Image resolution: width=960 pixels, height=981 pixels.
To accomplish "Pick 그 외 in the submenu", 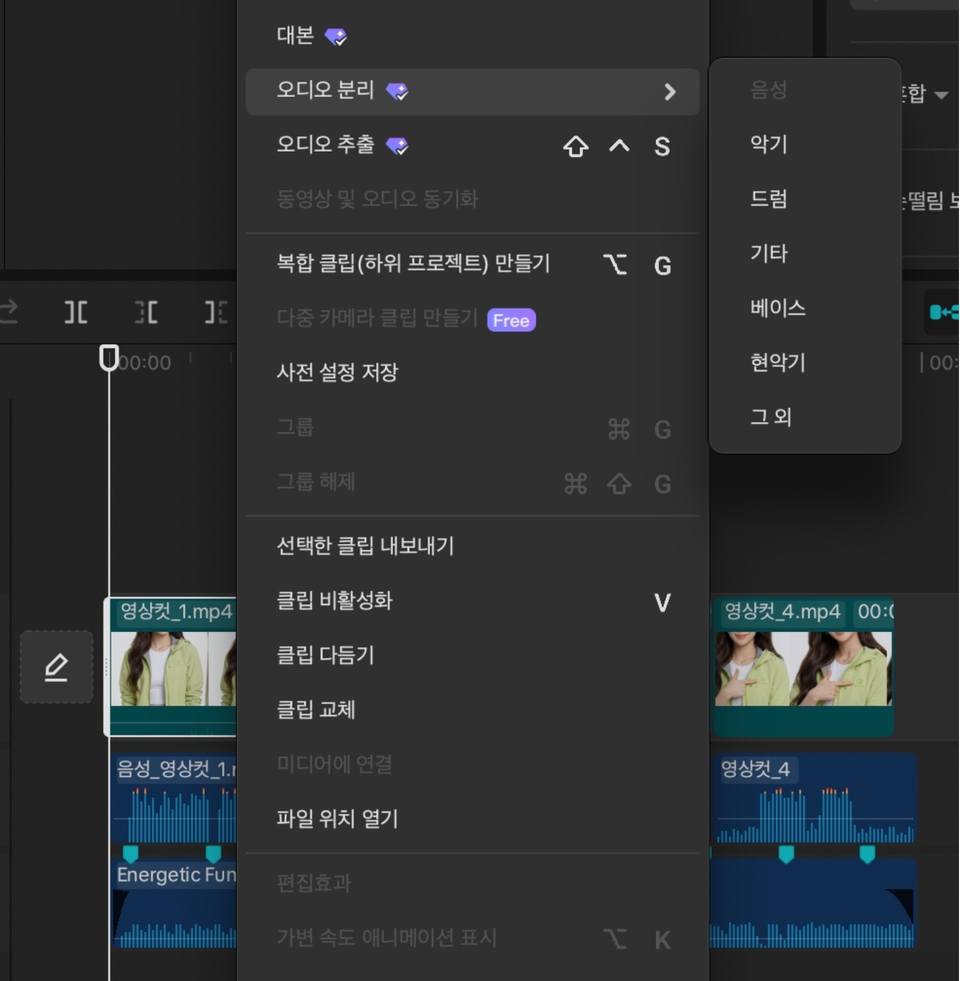I will 805,417.
